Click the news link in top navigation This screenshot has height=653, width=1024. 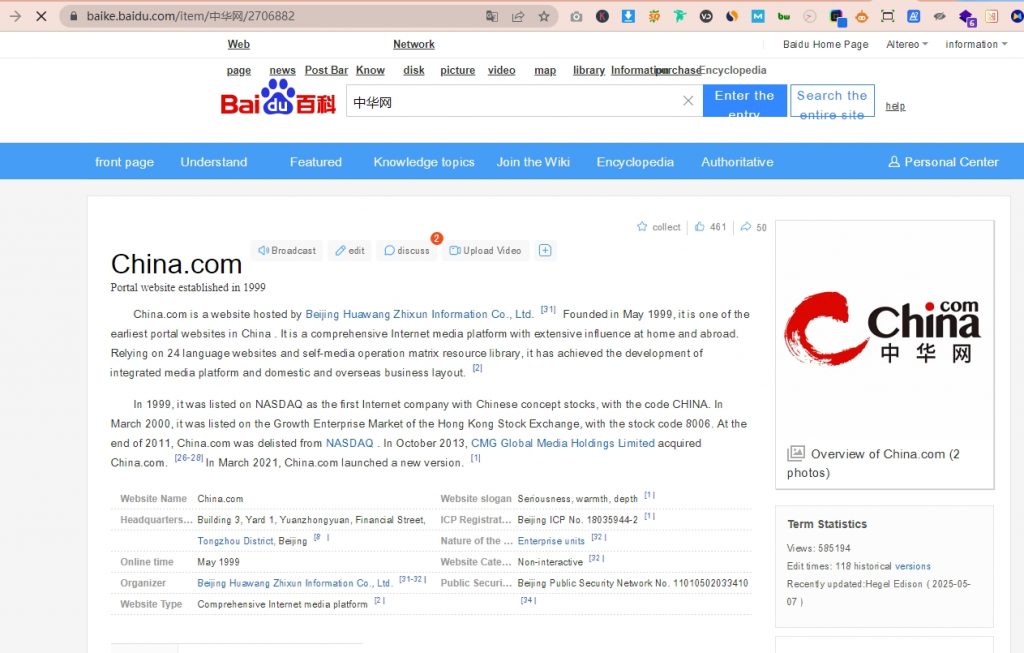tap(282, 71)
